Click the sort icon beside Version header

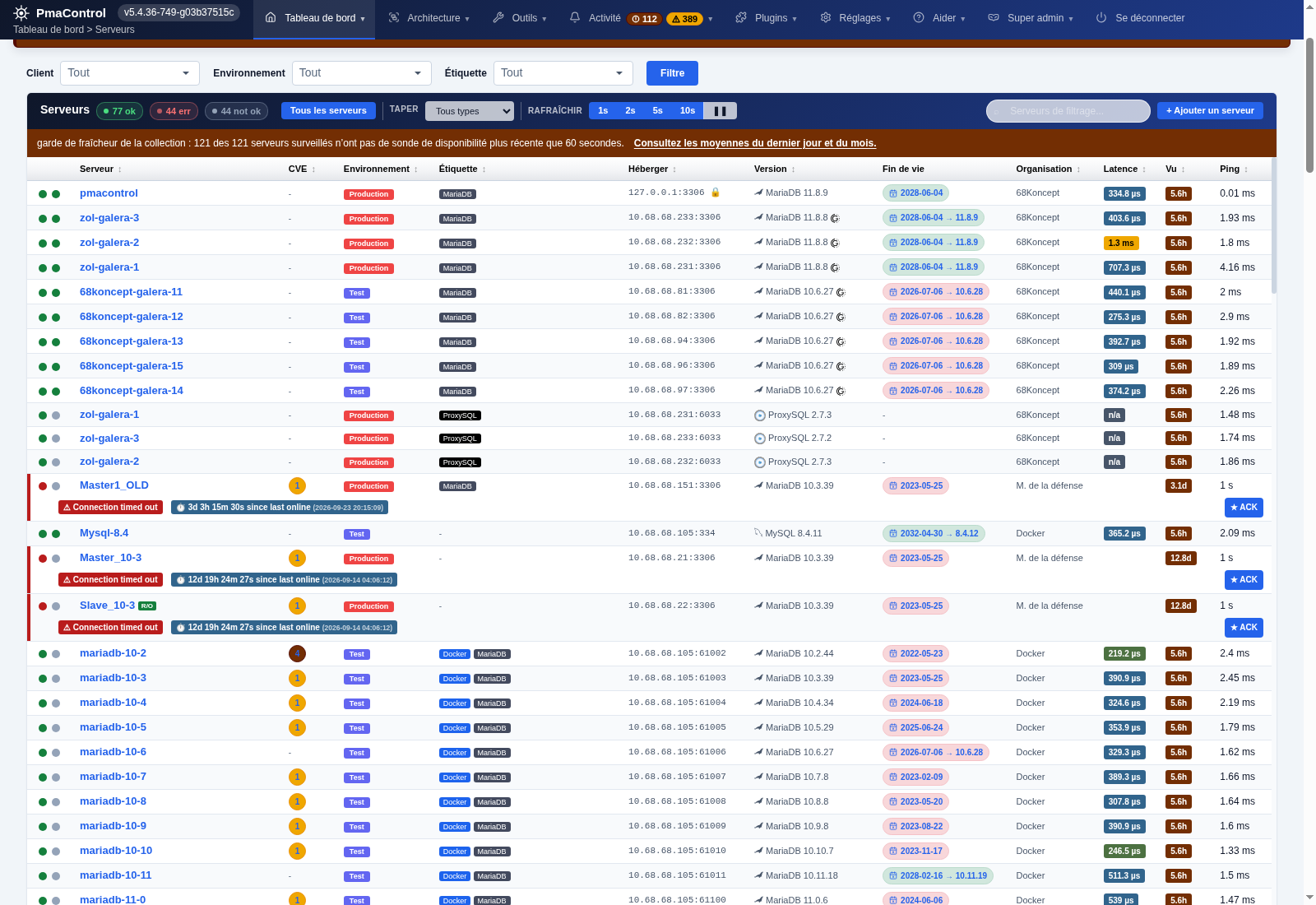tap(794, 169)
